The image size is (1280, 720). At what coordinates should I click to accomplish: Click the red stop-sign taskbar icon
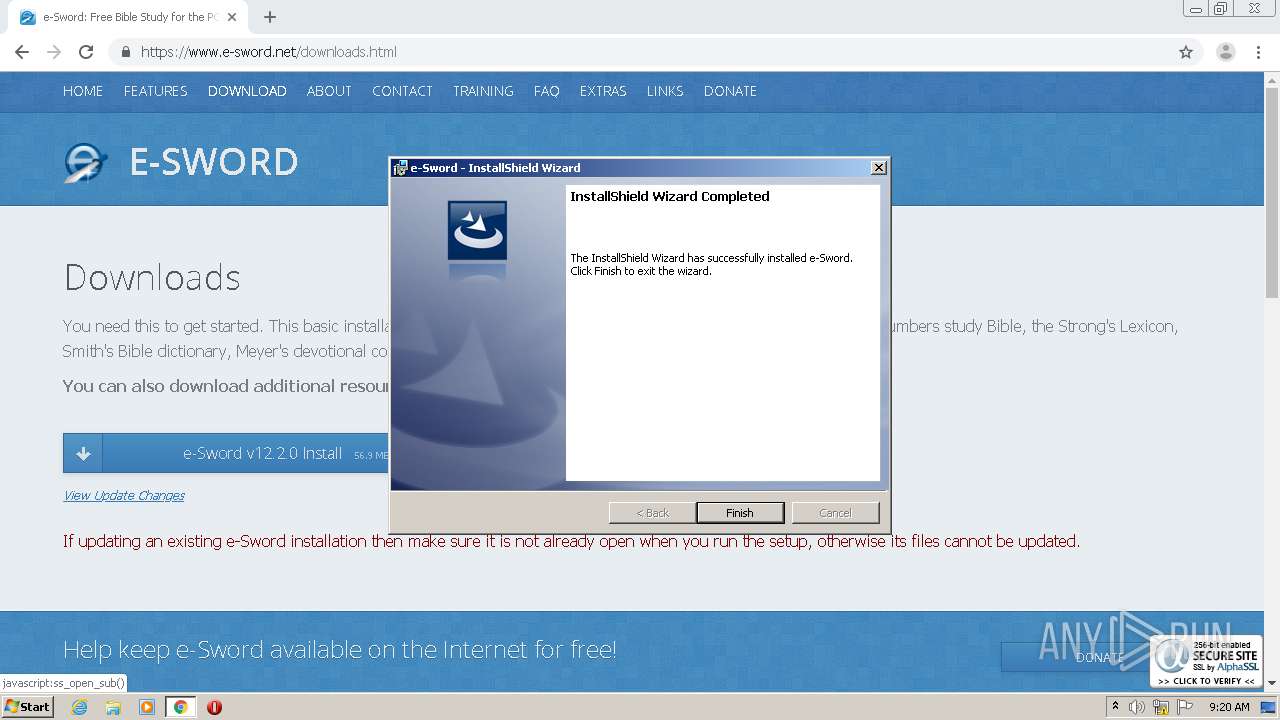pyautogui.click(x=214, y=707)
